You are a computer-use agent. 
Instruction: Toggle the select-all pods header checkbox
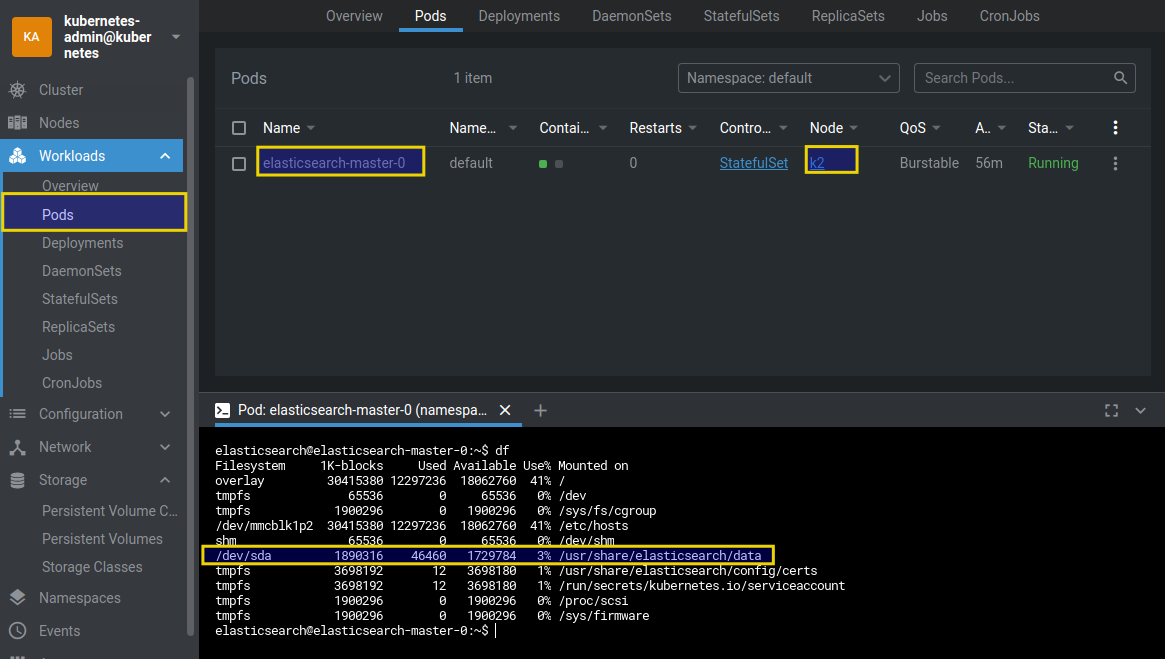click(238, 128)
